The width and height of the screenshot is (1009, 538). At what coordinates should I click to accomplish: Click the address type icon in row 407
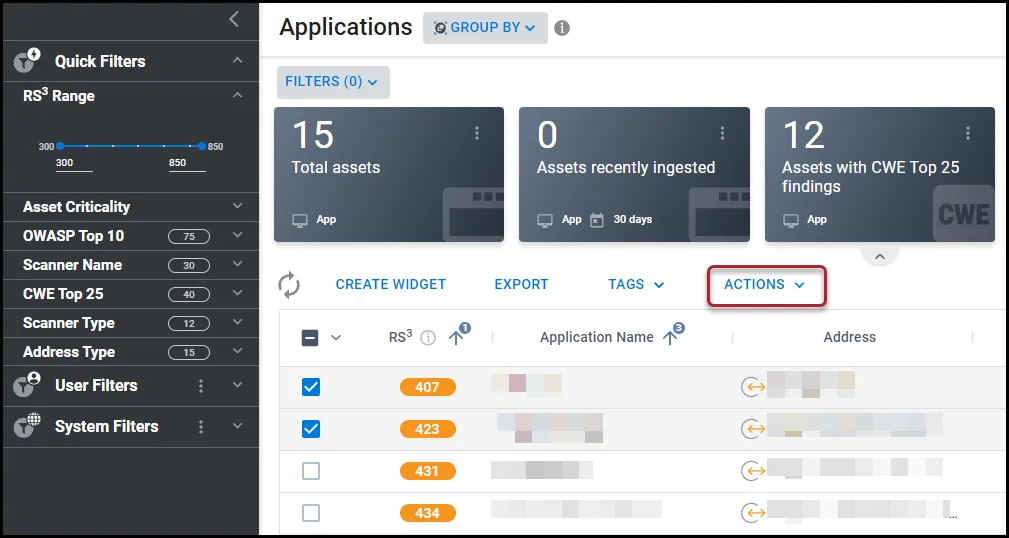pyautogui.click(x=752, y=387)
